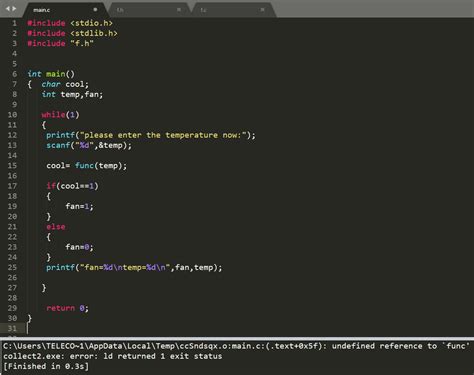474x375 pixels.
Task: Click the 'else' keyword
Action: click(56, 227)
